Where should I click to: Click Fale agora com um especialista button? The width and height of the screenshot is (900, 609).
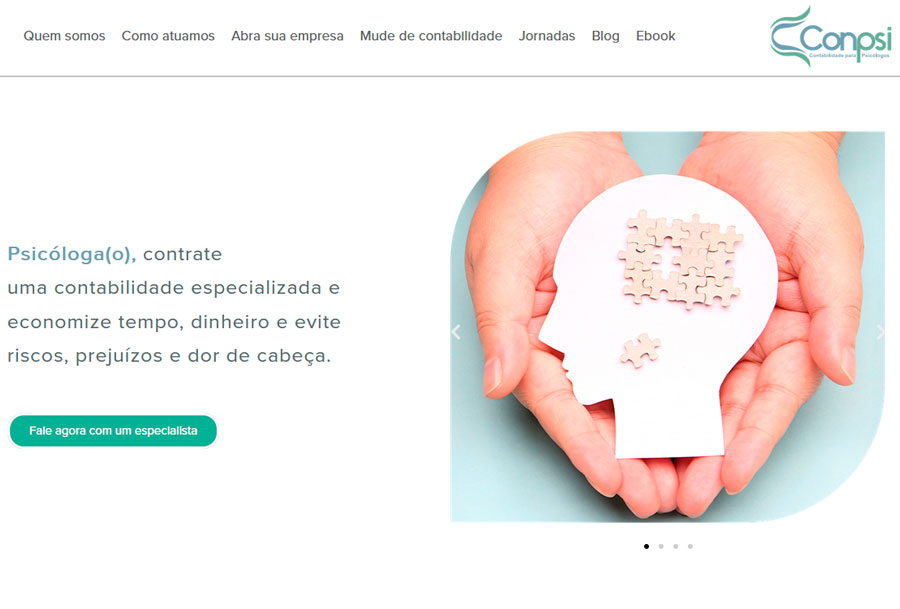[x=113, y=430]
